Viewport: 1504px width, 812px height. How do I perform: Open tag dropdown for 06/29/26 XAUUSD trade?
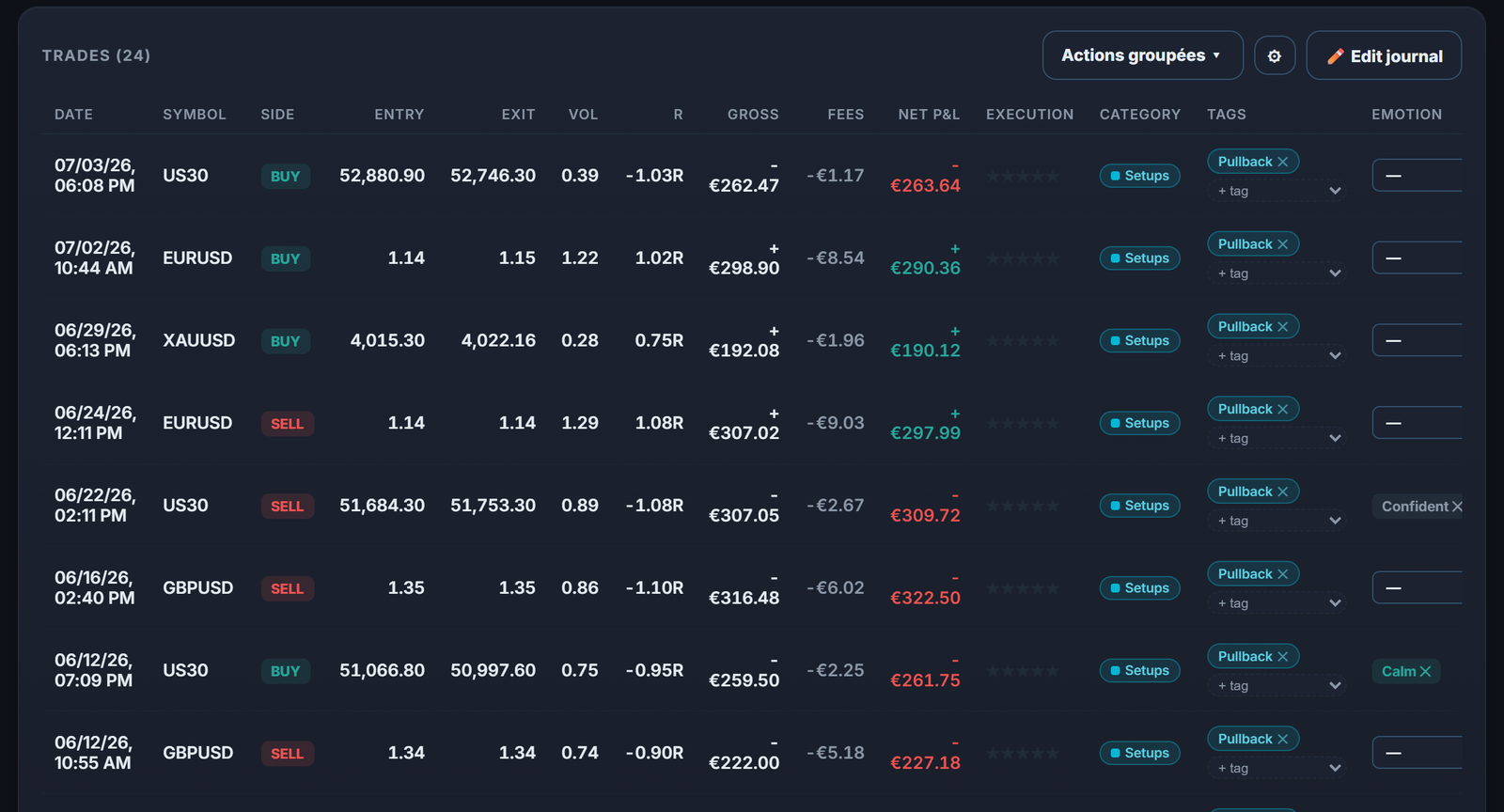point(1277,356)
